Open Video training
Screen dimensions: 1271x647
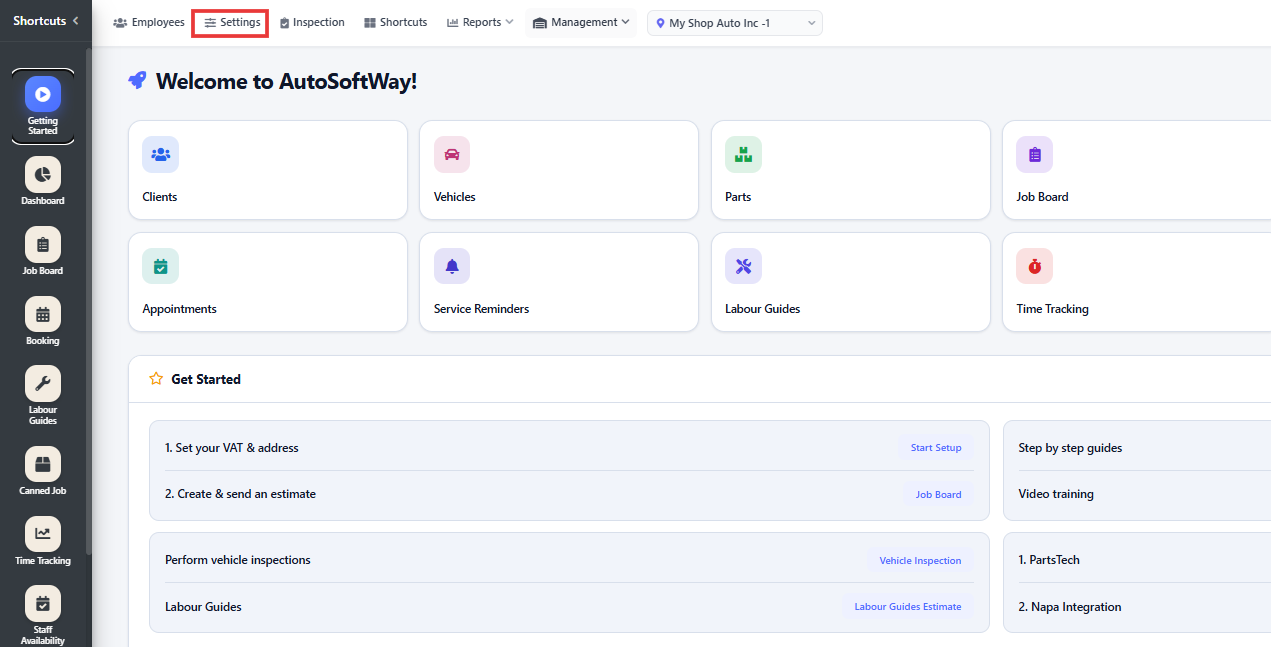(1056, 494)
